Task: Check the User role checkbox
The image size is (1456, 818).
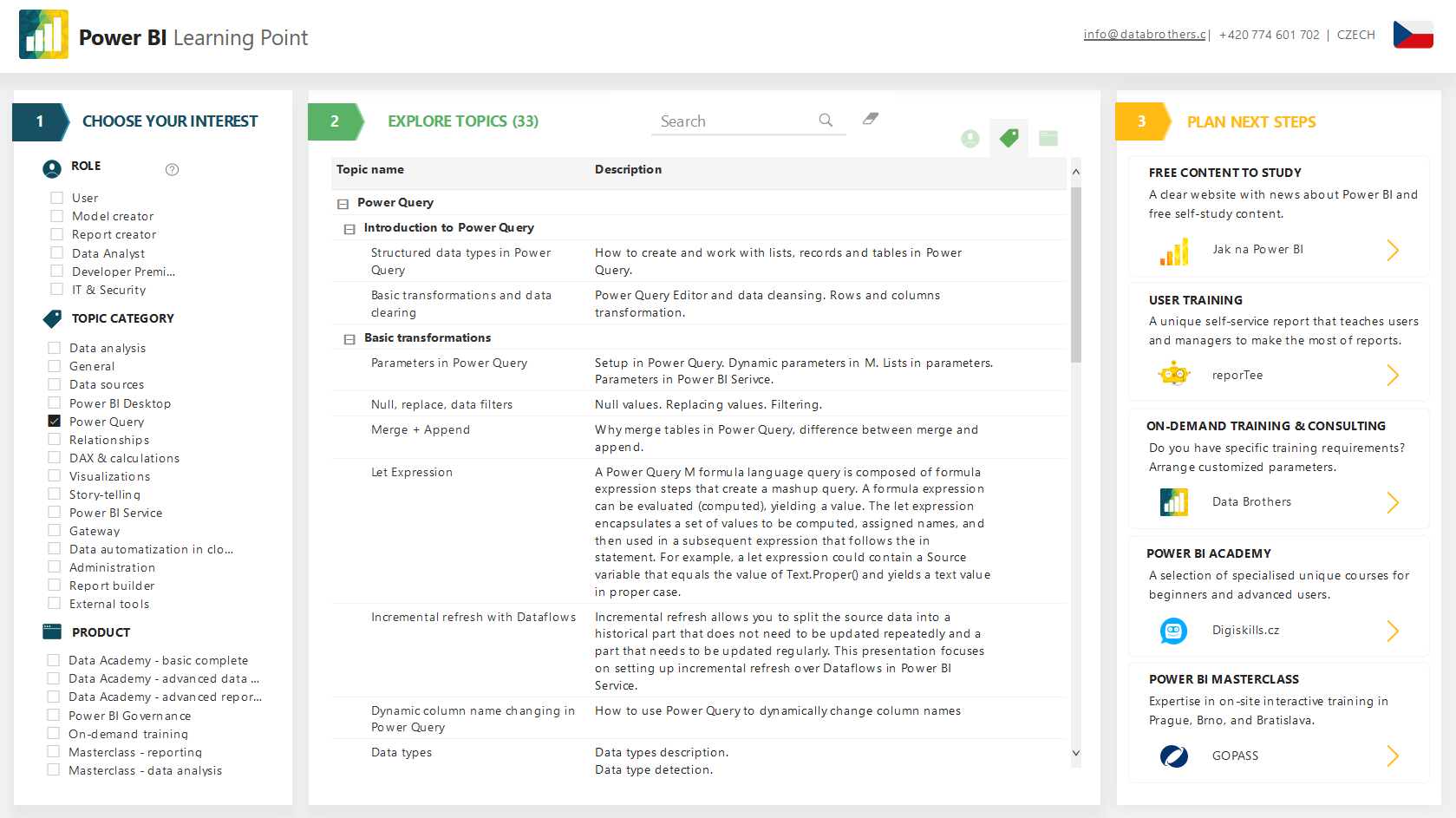Action: 57,198
